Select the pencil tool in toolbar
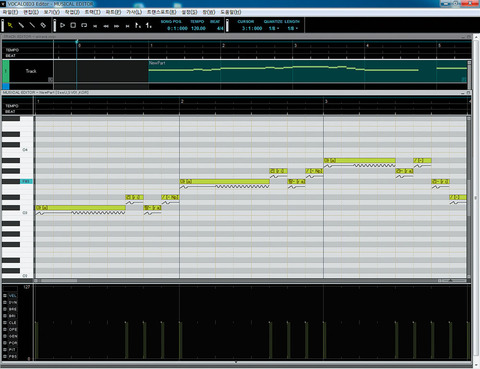Screen dimensions: 480x369 (21, 25)
